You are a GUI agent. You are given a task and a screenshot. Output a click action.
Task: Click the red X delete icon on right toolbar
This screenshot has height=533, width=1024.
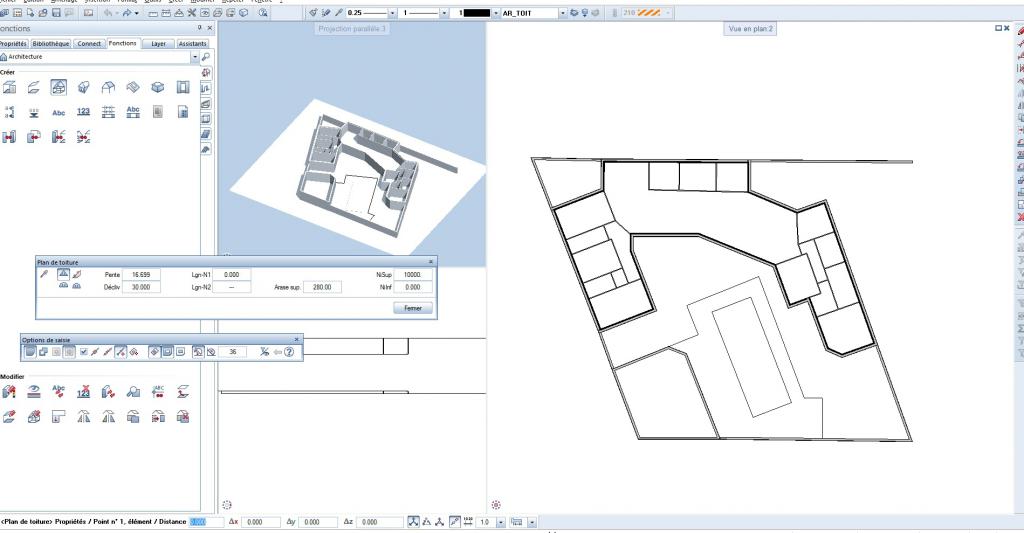pyautogui.click(x=1020, y=217)
